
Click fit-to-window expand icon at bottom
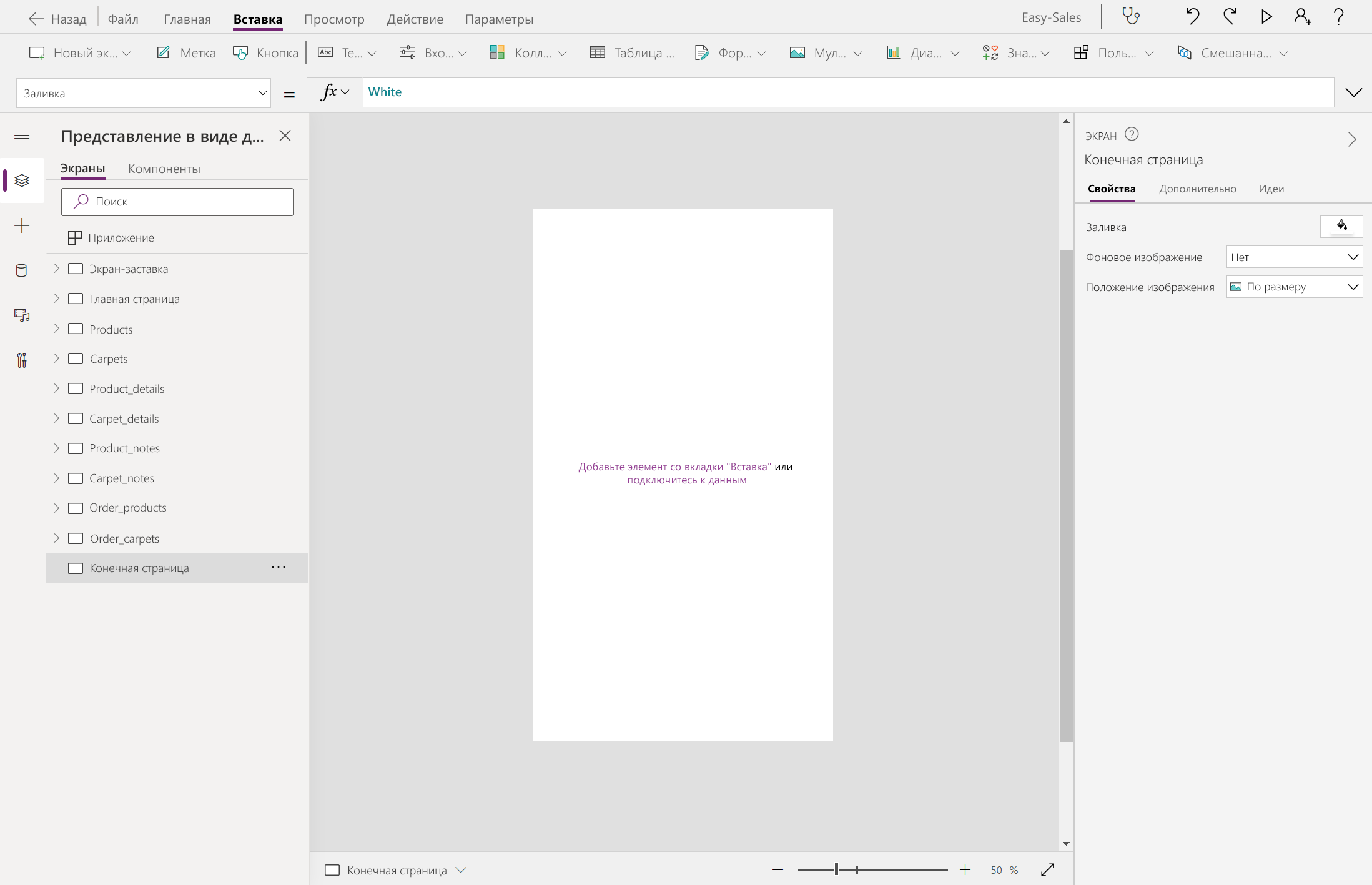click(x=1048, y=870)
